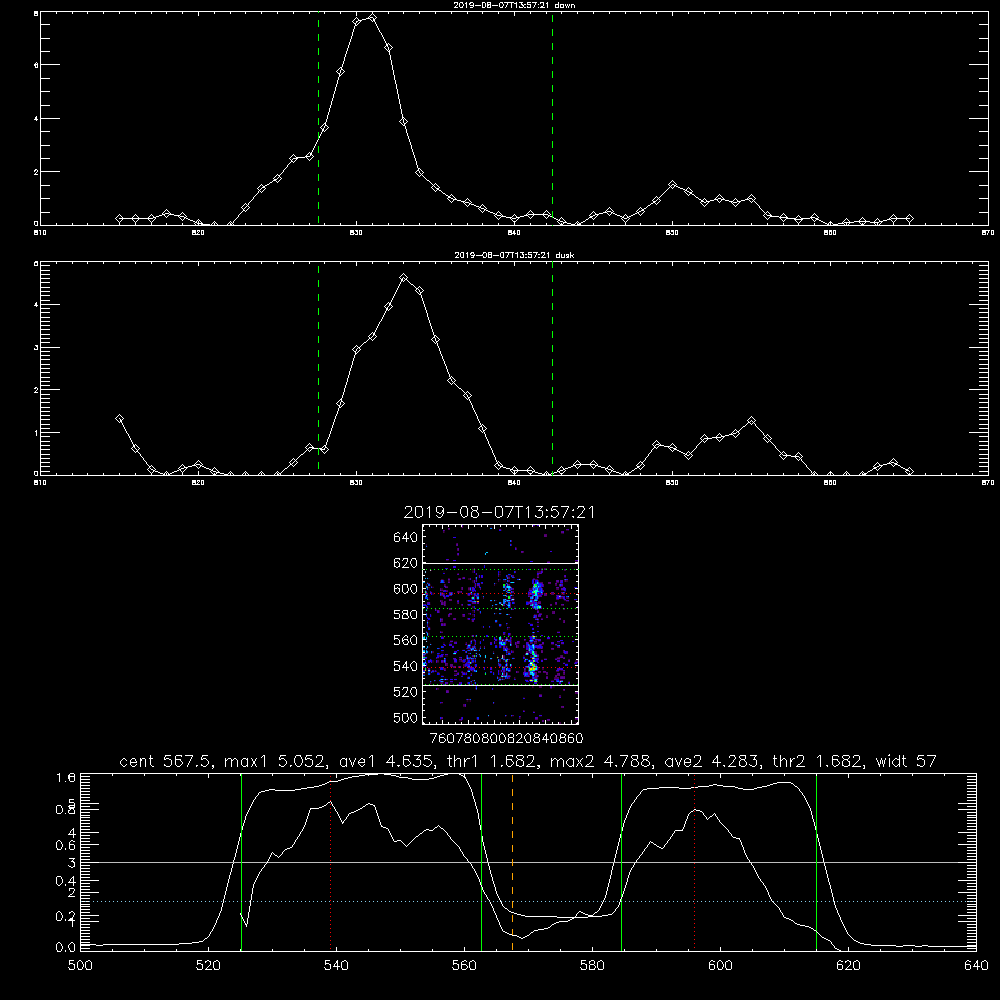Click the '600' label on the heatmap y-axis
This screenshot has height=1000, width=1000.
[x=405, y=589]
